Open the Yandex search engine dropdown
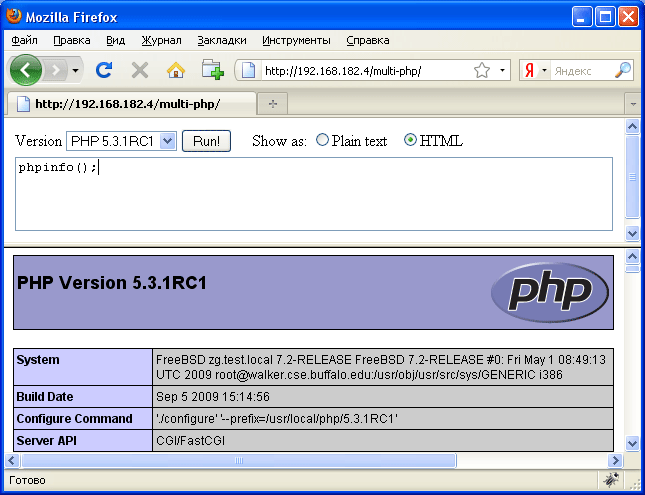 [535, 71]
